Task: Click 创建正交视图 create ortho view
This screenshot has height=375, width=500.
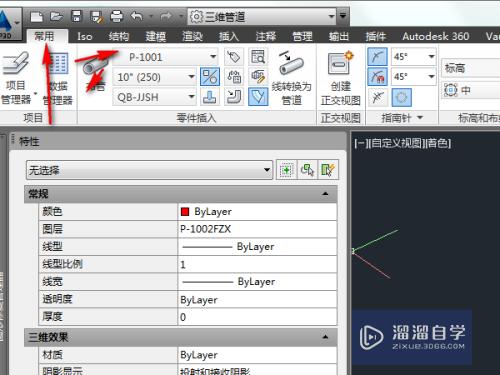Action: point(341,77)
